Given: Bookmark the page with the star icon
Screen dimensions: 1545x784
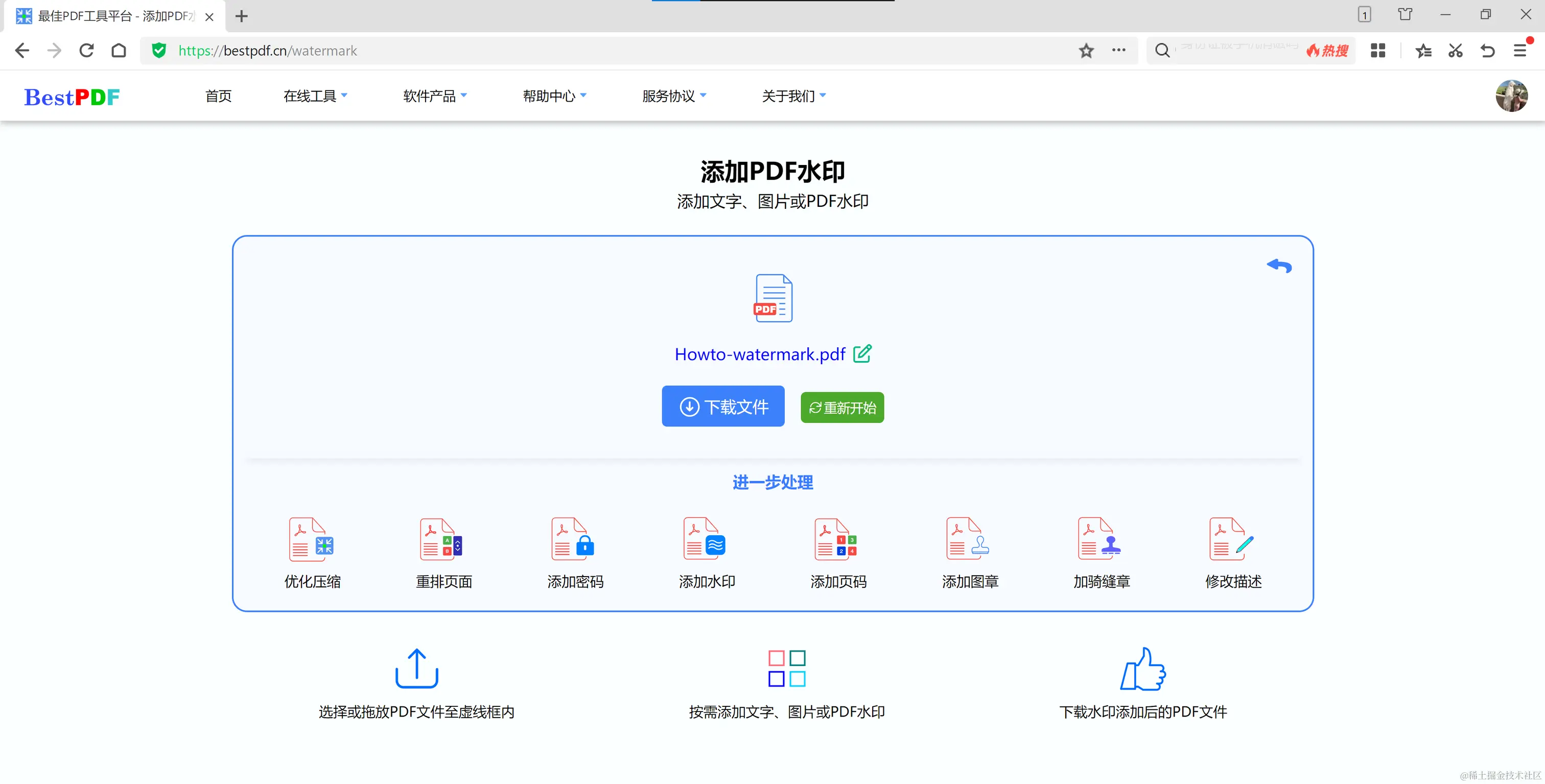Looking at the screenshot, I should (1086, 51).
